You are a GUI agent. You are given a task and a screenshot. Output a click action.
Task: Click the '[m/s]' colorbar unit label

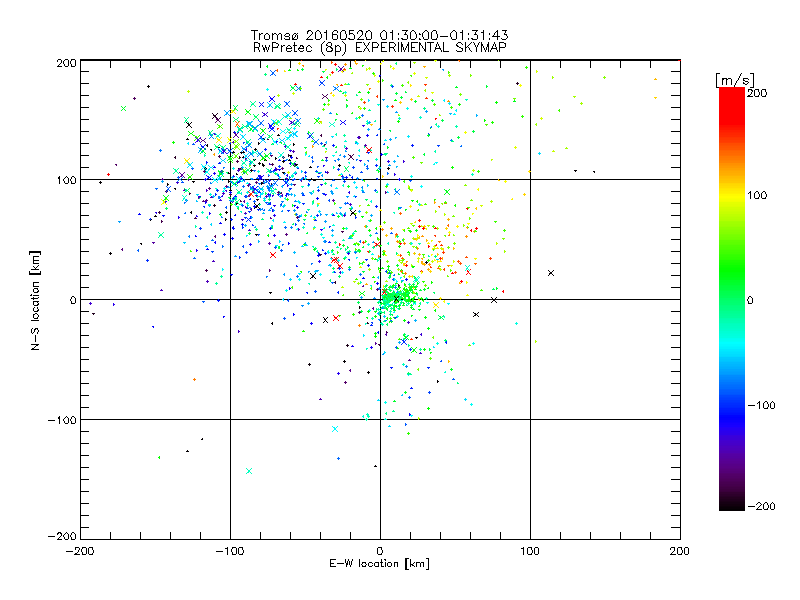(x=735, y=80)
